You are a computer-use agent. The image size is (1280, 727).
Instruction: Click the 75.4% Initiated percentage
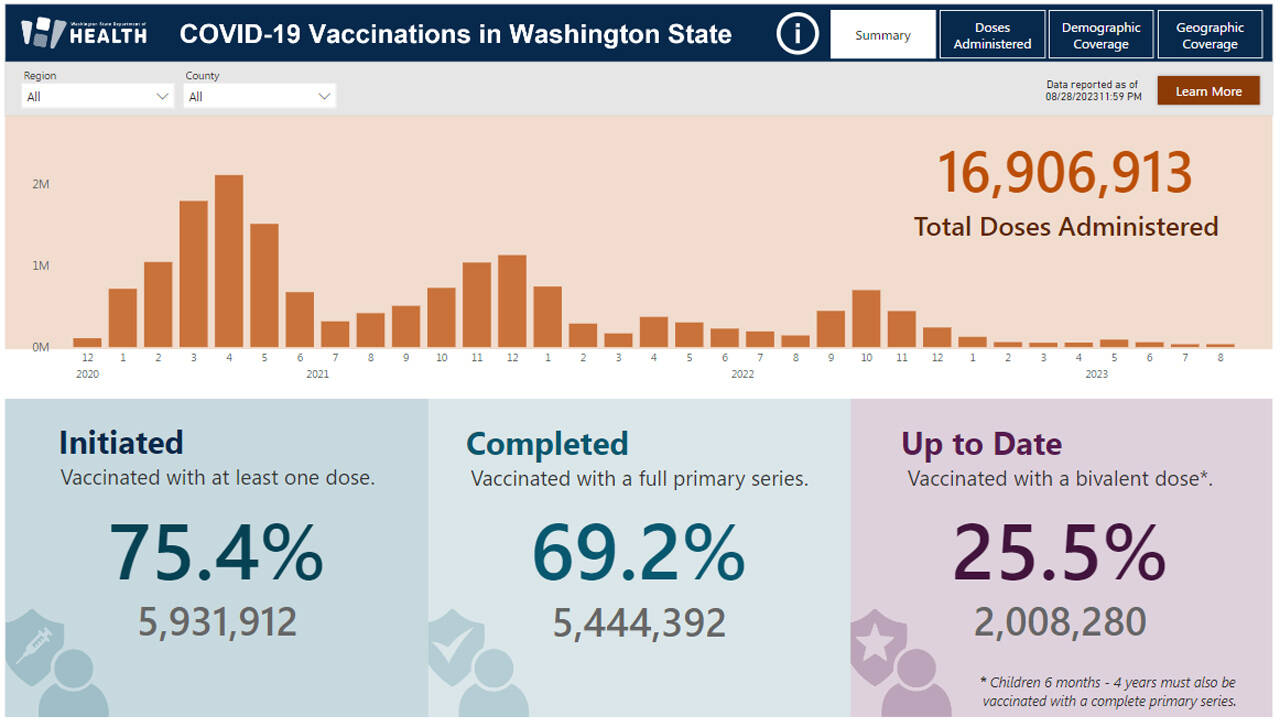pos(216,553)
